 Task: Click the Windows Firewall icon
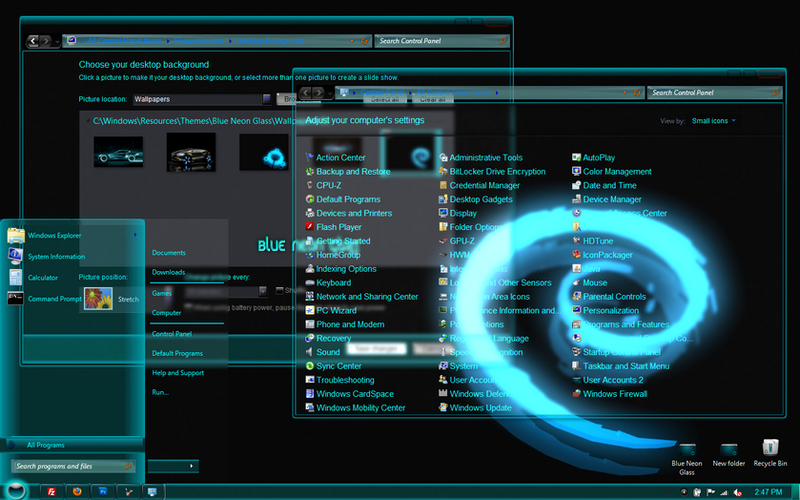576,393
